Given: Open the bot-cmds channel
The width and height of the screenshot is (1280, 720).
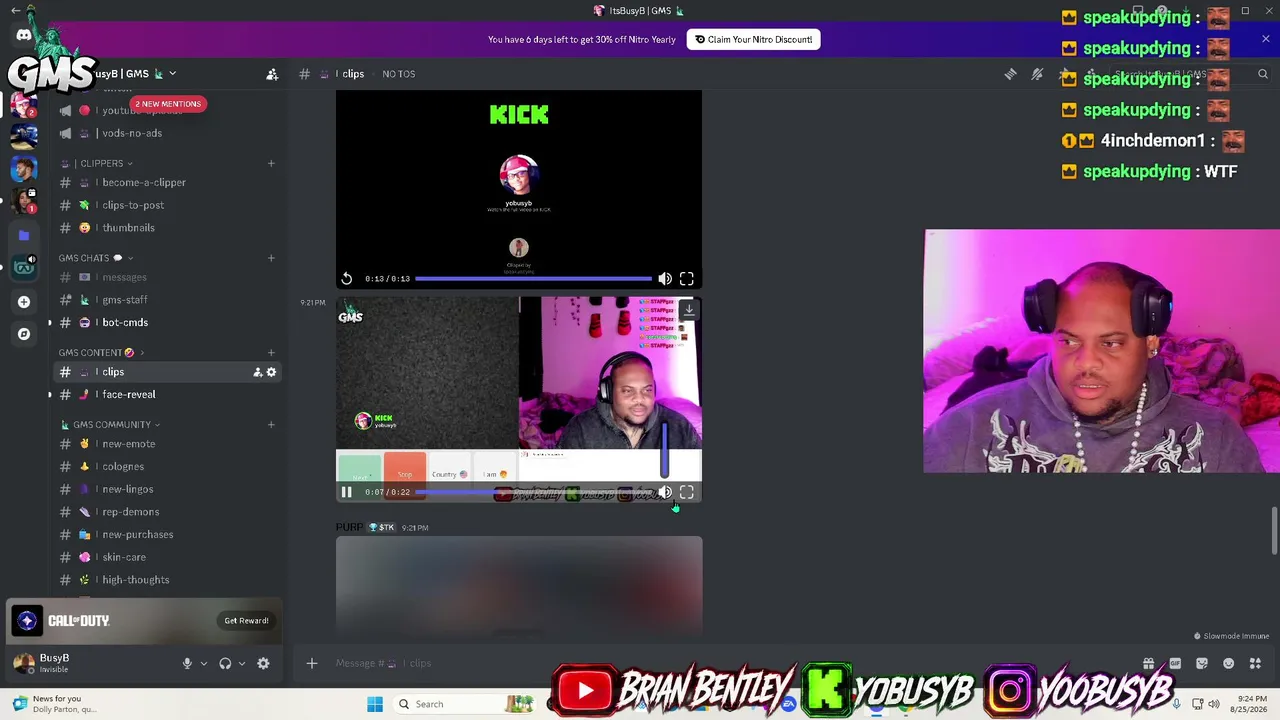Looking at the screenshot, I should click(166, 322).
